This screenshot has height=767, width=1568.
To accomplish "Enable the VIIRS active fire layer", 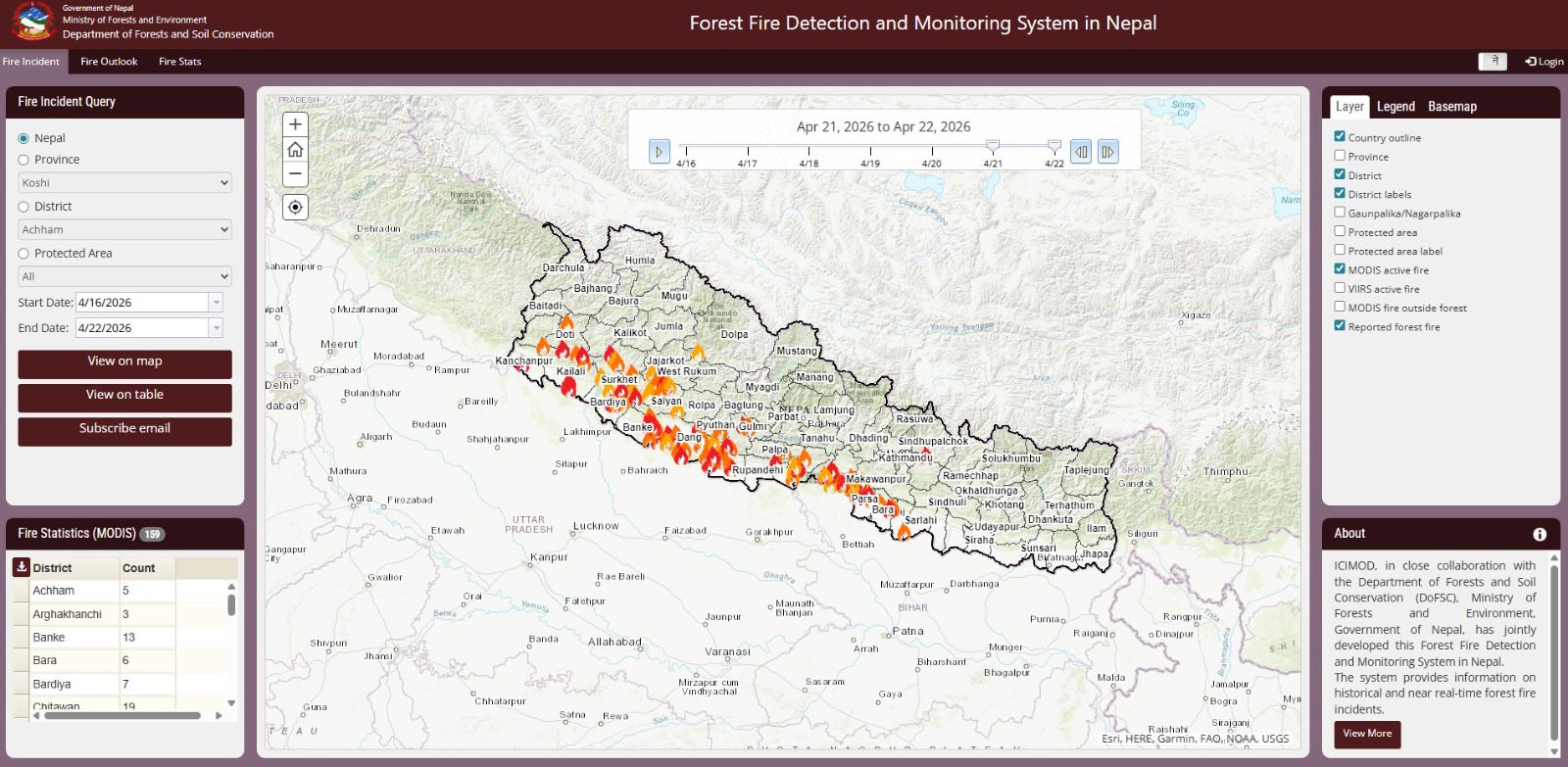I will point(1340,288).
